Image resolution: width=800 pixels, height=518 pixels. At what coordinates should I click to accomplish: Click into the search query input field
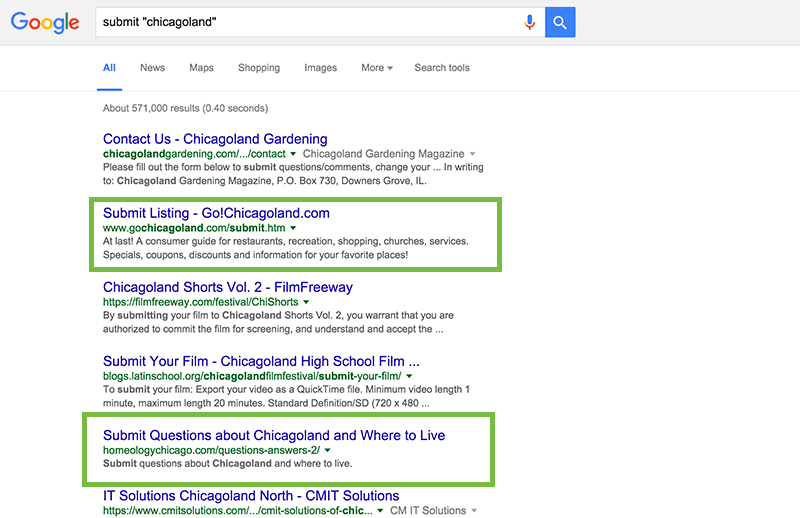[x=300, y=22]
